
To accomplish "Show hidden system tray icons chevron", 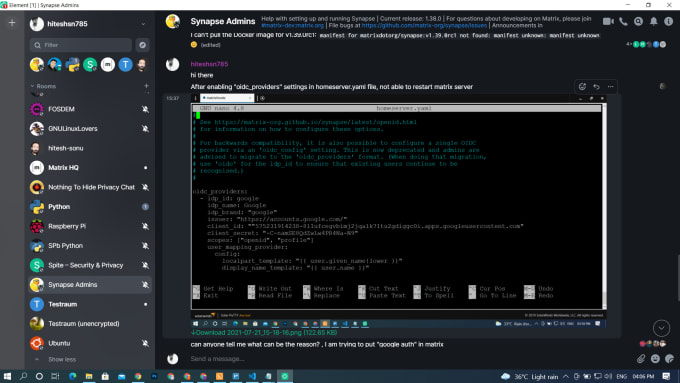I will [566, 376].
